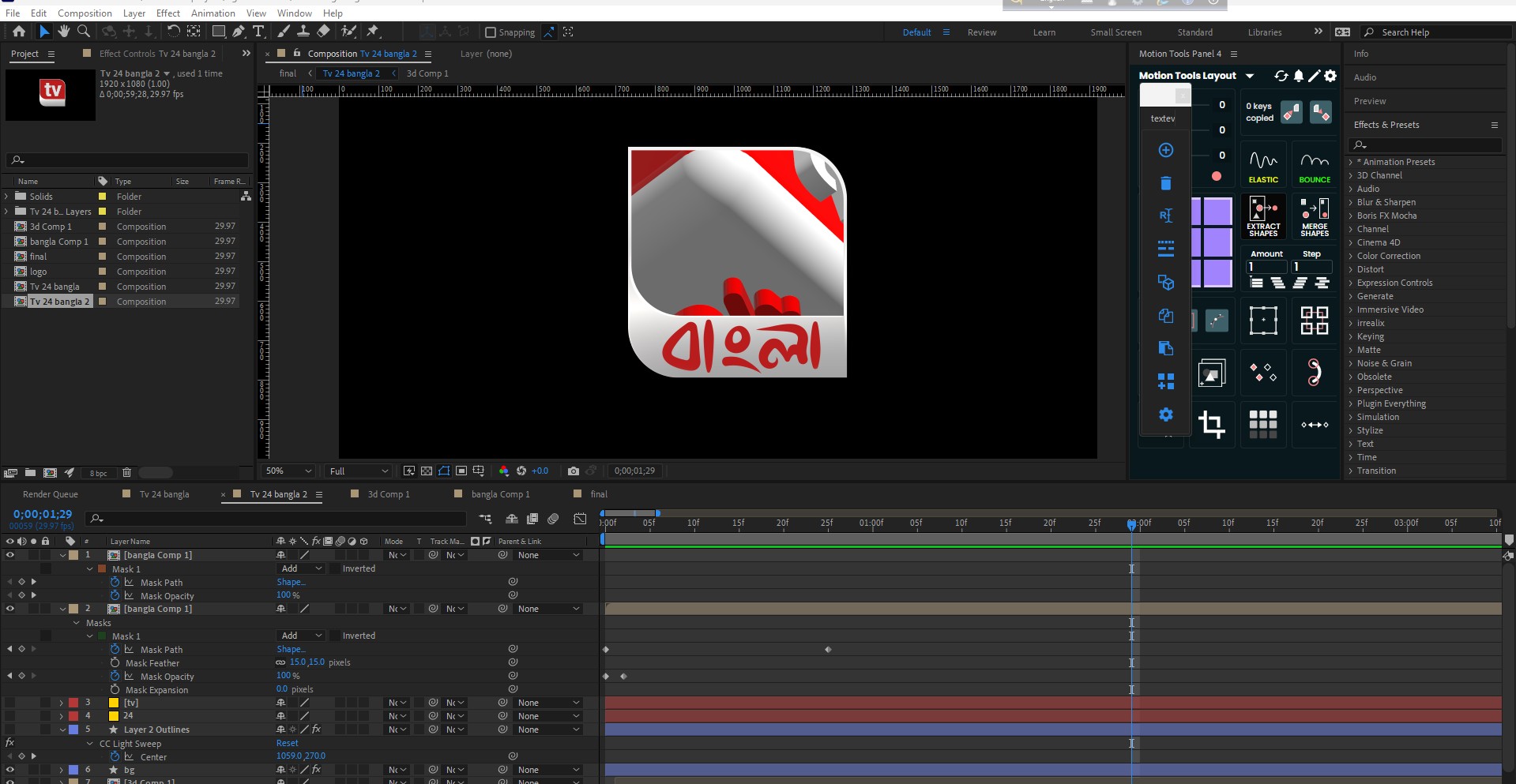Image resolution: width=1516 pixels, height=784 pixels.
Task: Select the Small Screen workspace
Action: coord(1116,32)
